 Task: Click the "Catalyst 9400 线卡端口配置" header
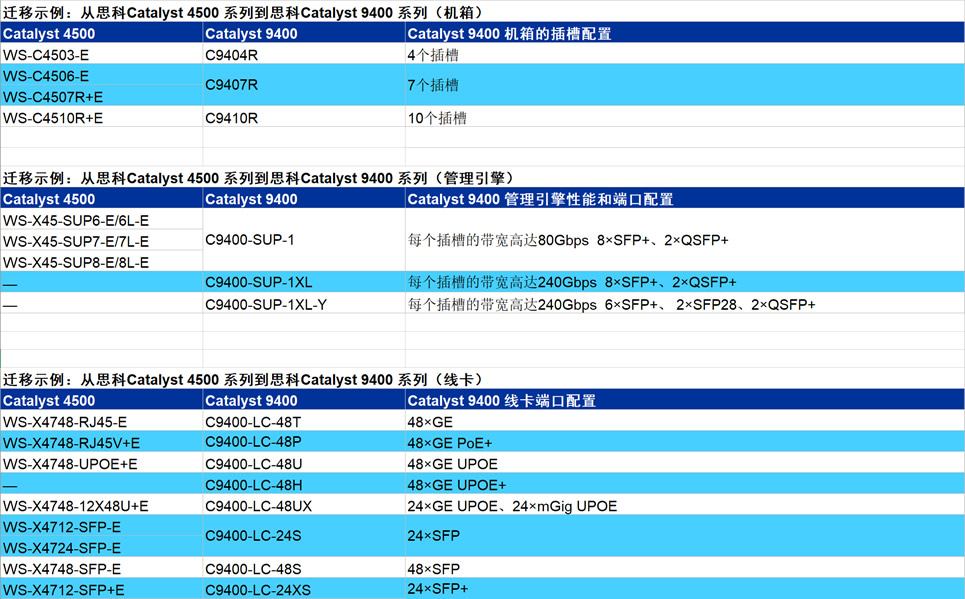pyautogui.click(x=685, y=400)
